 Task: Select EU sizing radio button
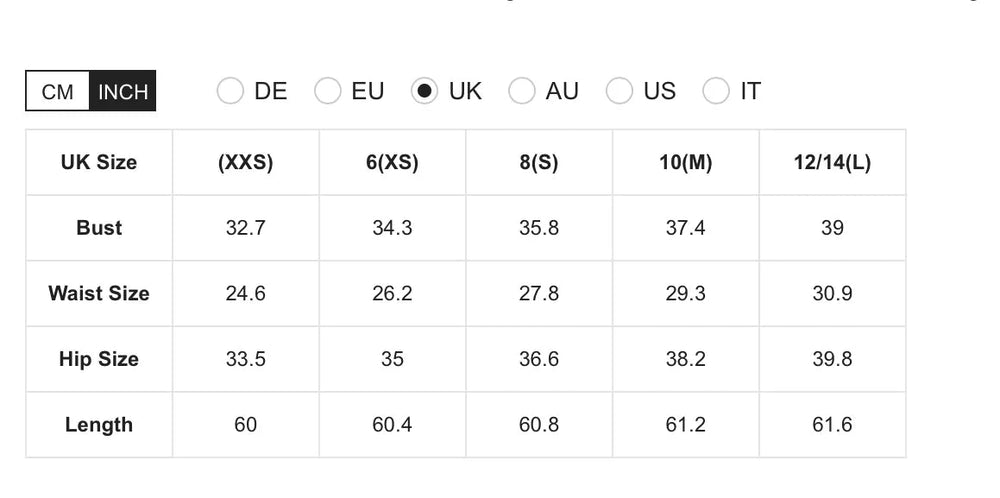point(328,91)
